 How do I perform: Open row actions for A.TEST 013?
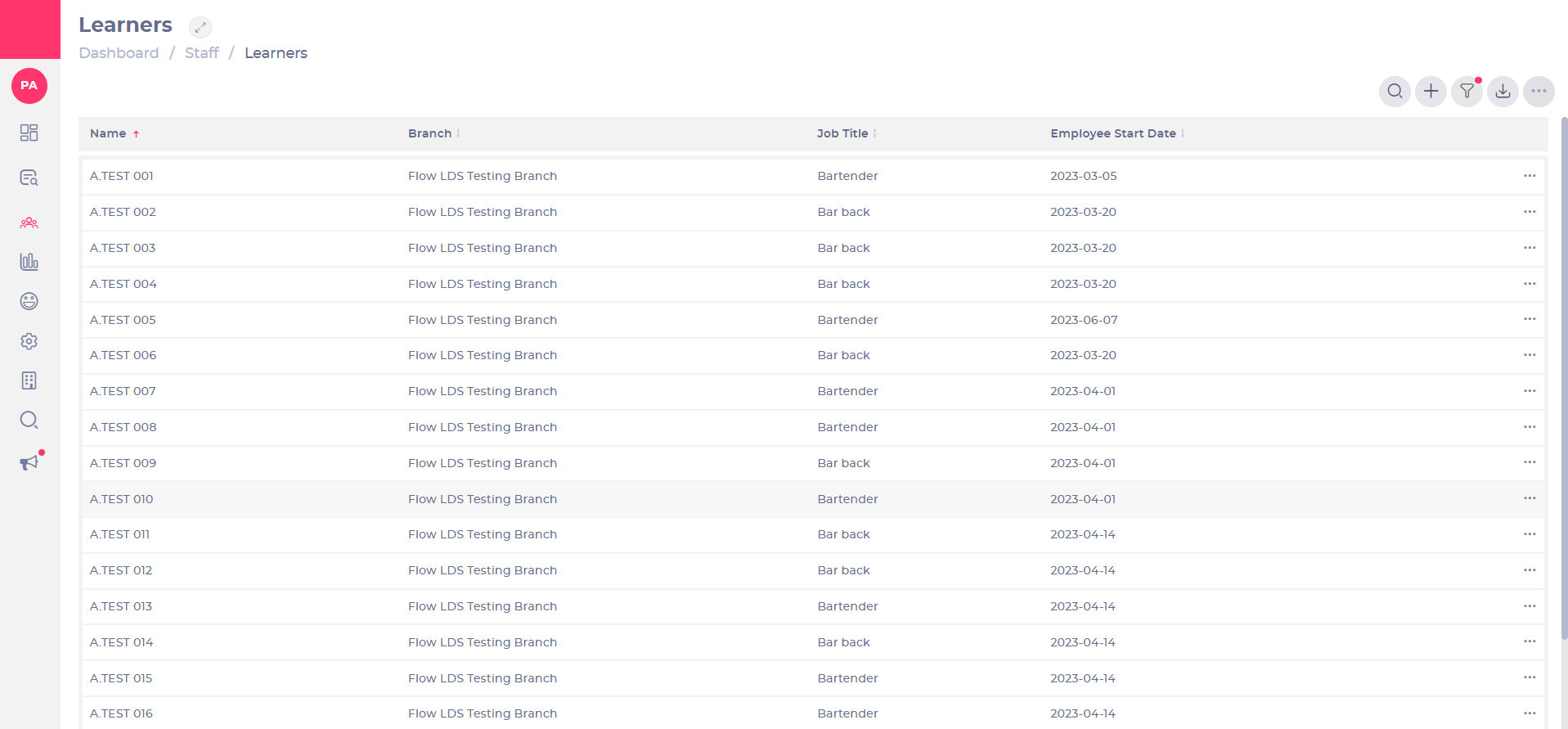(x=1530, y=606)
